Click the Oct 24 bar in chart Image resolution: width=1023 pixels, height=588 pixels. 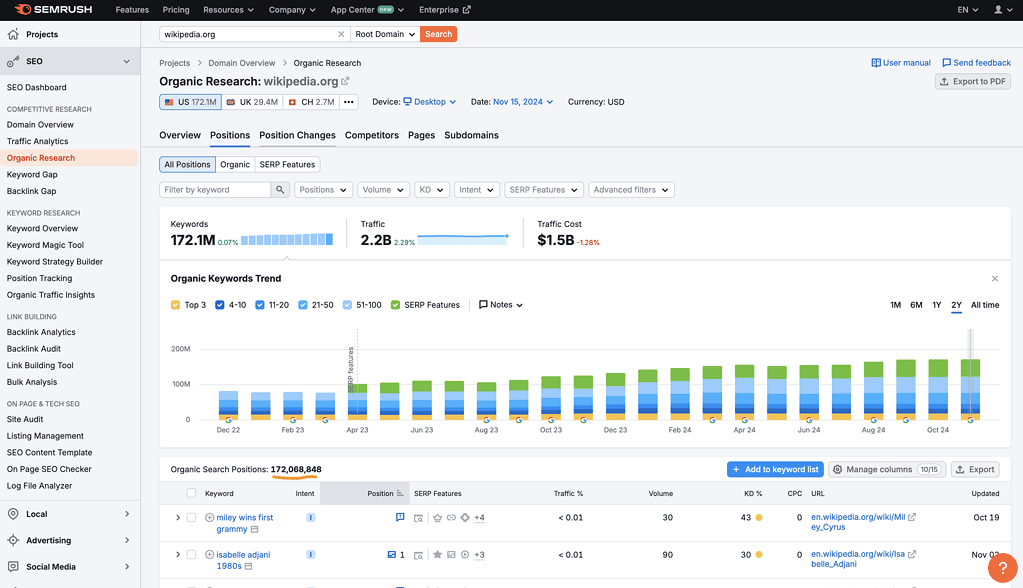coord(938,390)
